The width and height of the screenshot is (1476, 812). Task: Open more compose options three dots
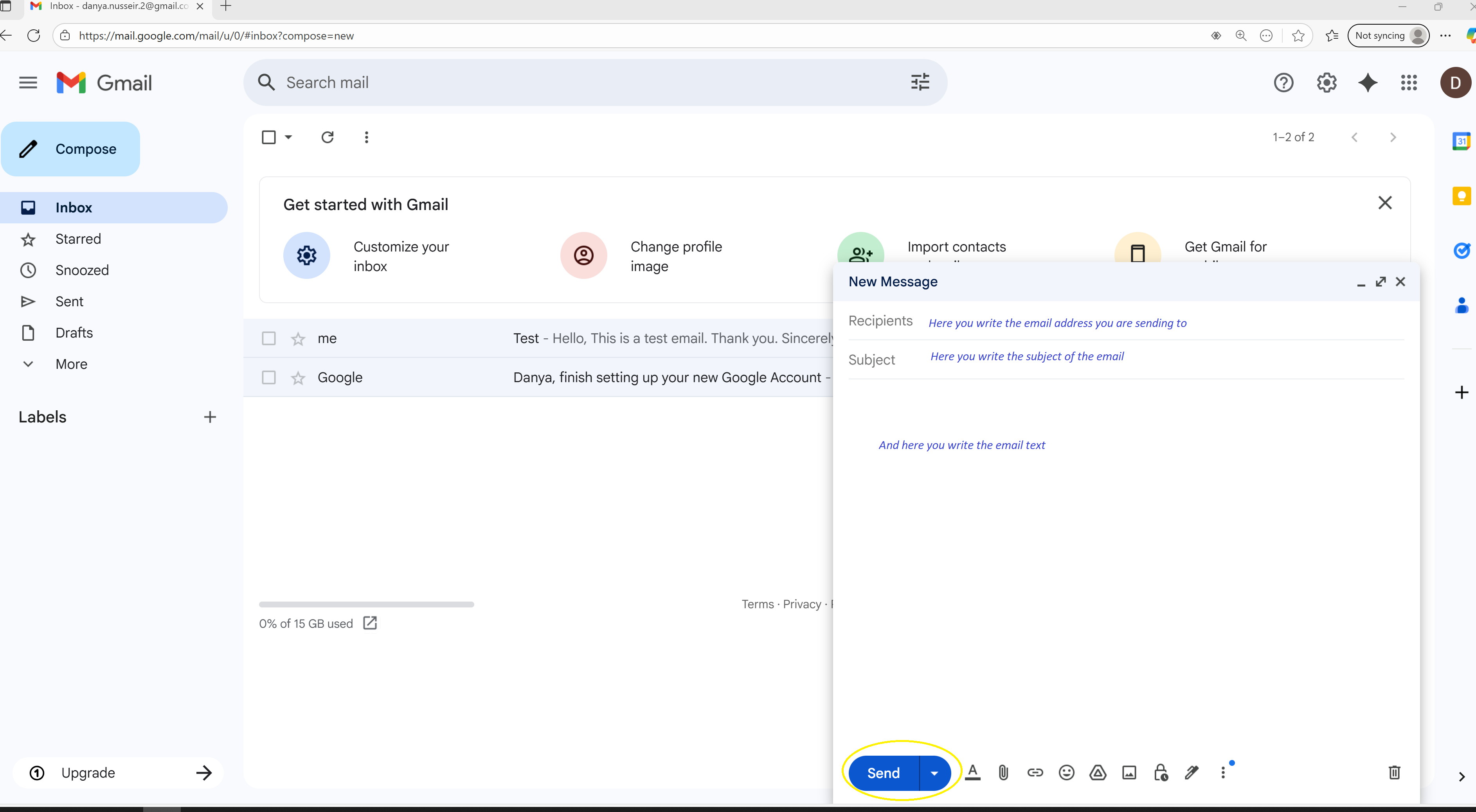(1223, 773)
